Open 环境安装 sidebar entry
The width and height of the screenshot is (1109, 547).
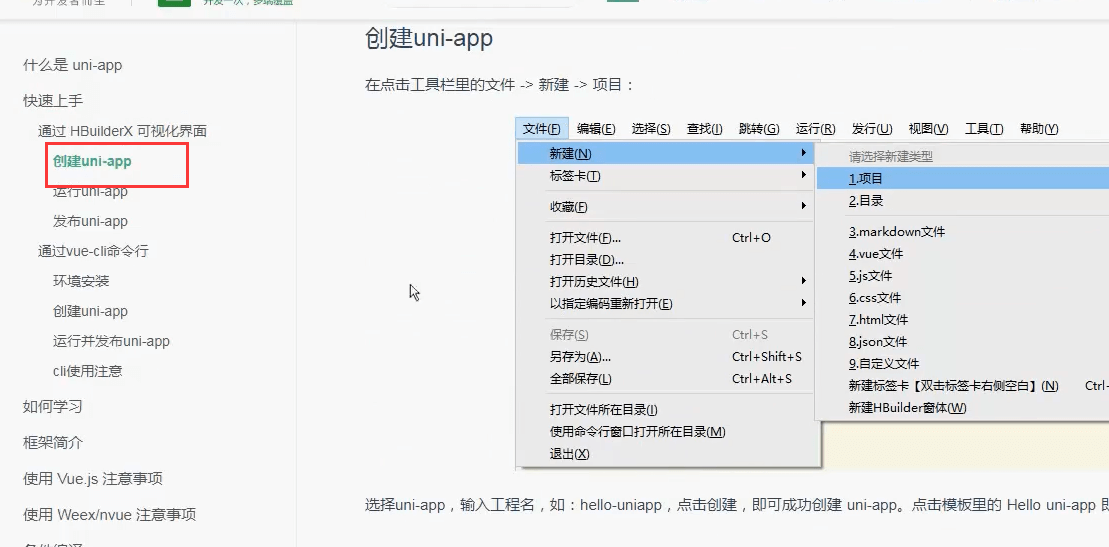[x=81, y=282]
